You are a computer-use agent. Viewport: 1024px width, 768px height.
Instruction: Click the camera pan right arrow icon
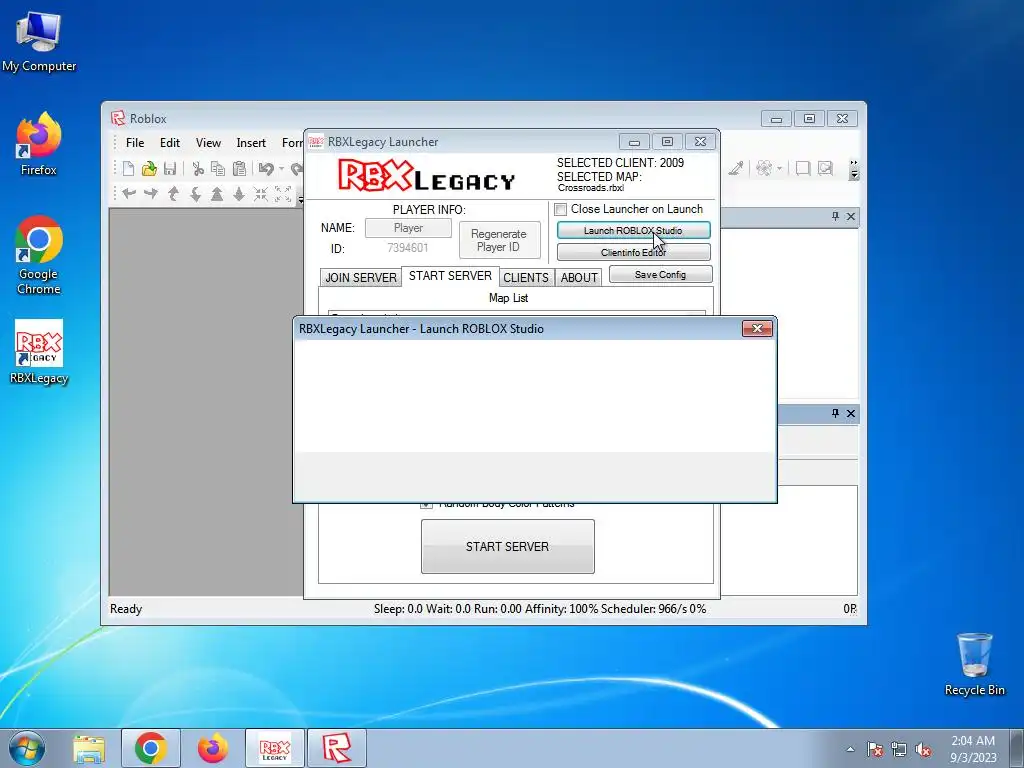point(151,193)
